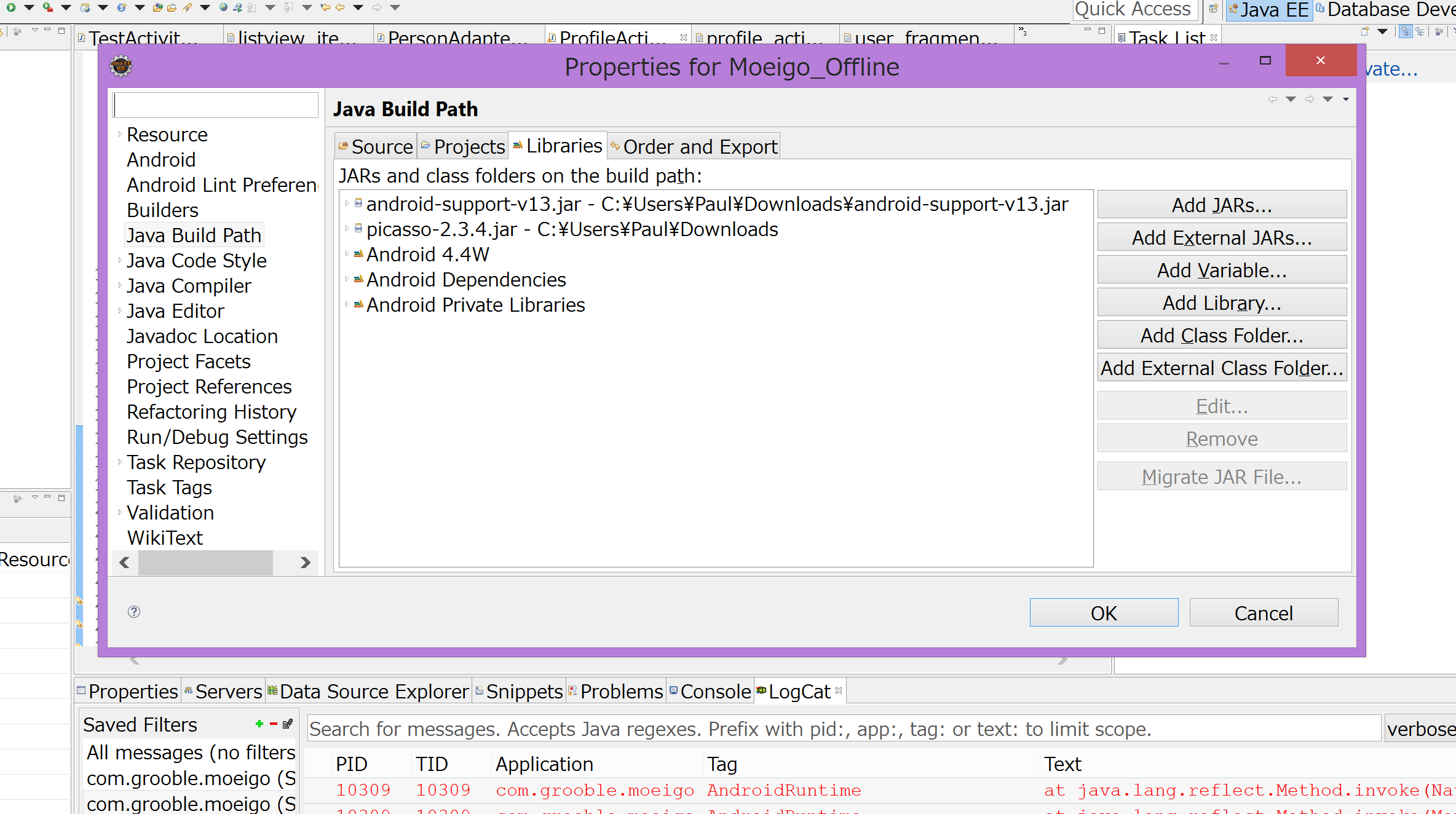Click Add JARs... button
1456x814 pixels.
1222,205
